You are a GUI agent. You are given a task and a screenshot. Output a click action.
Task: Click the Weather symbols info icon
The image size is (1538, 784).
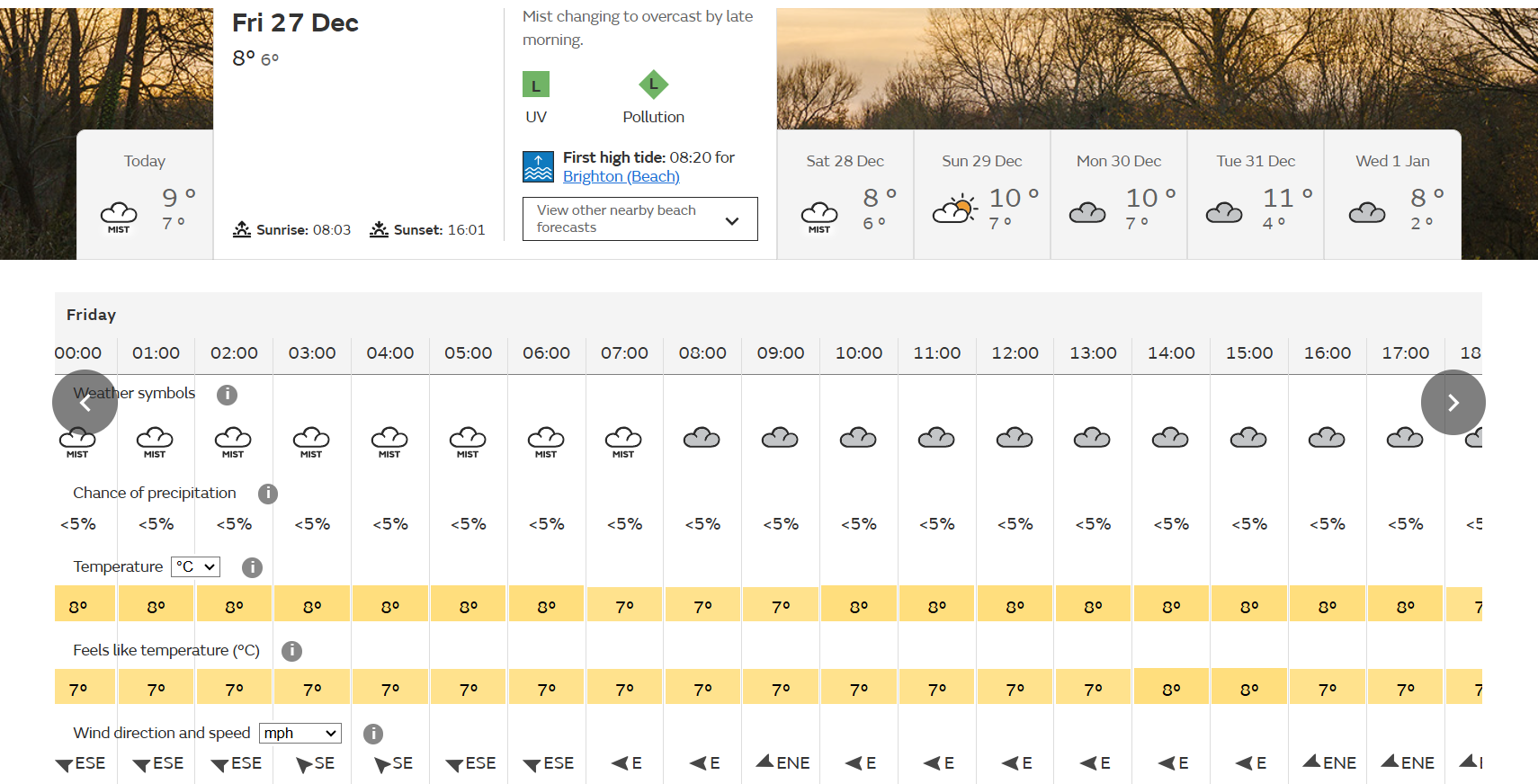pos(227,395)
